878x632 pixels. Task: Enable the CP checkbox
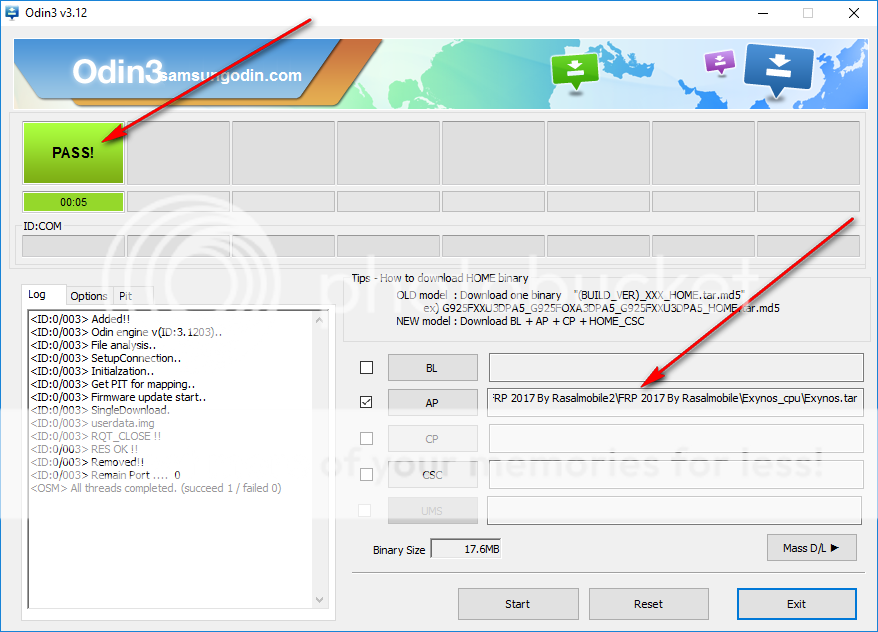[x=366, y=438]
